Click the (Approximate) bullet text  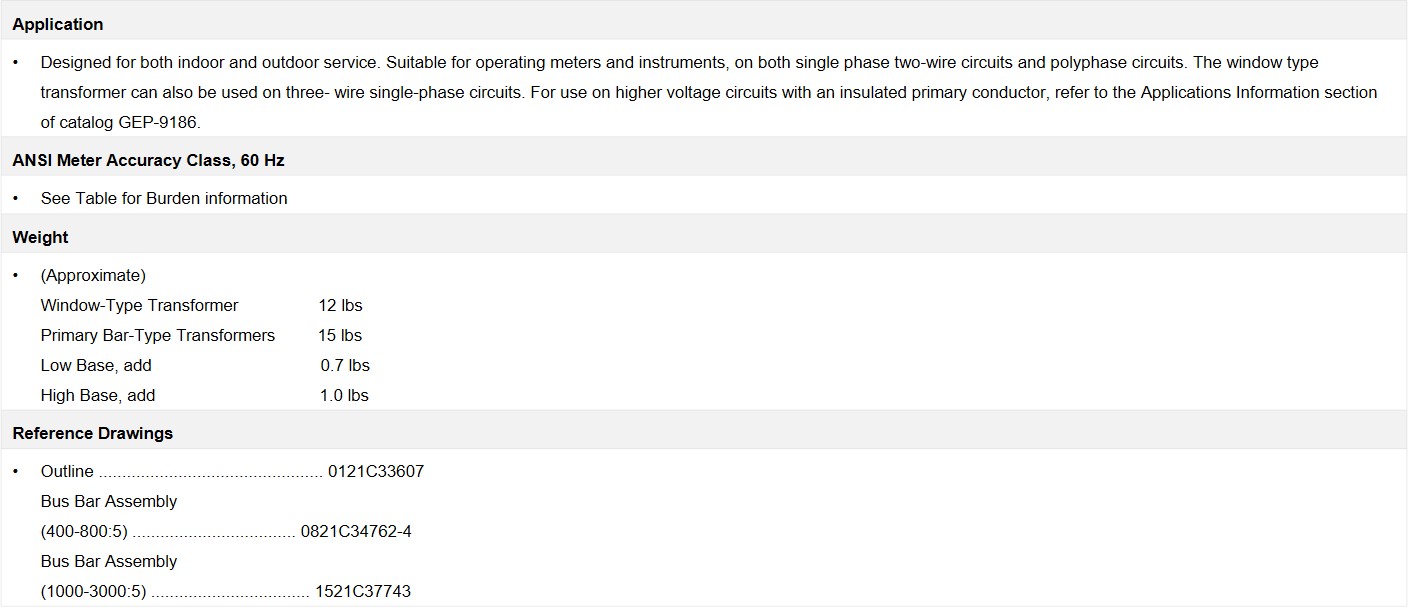click(x=93, y=275)
